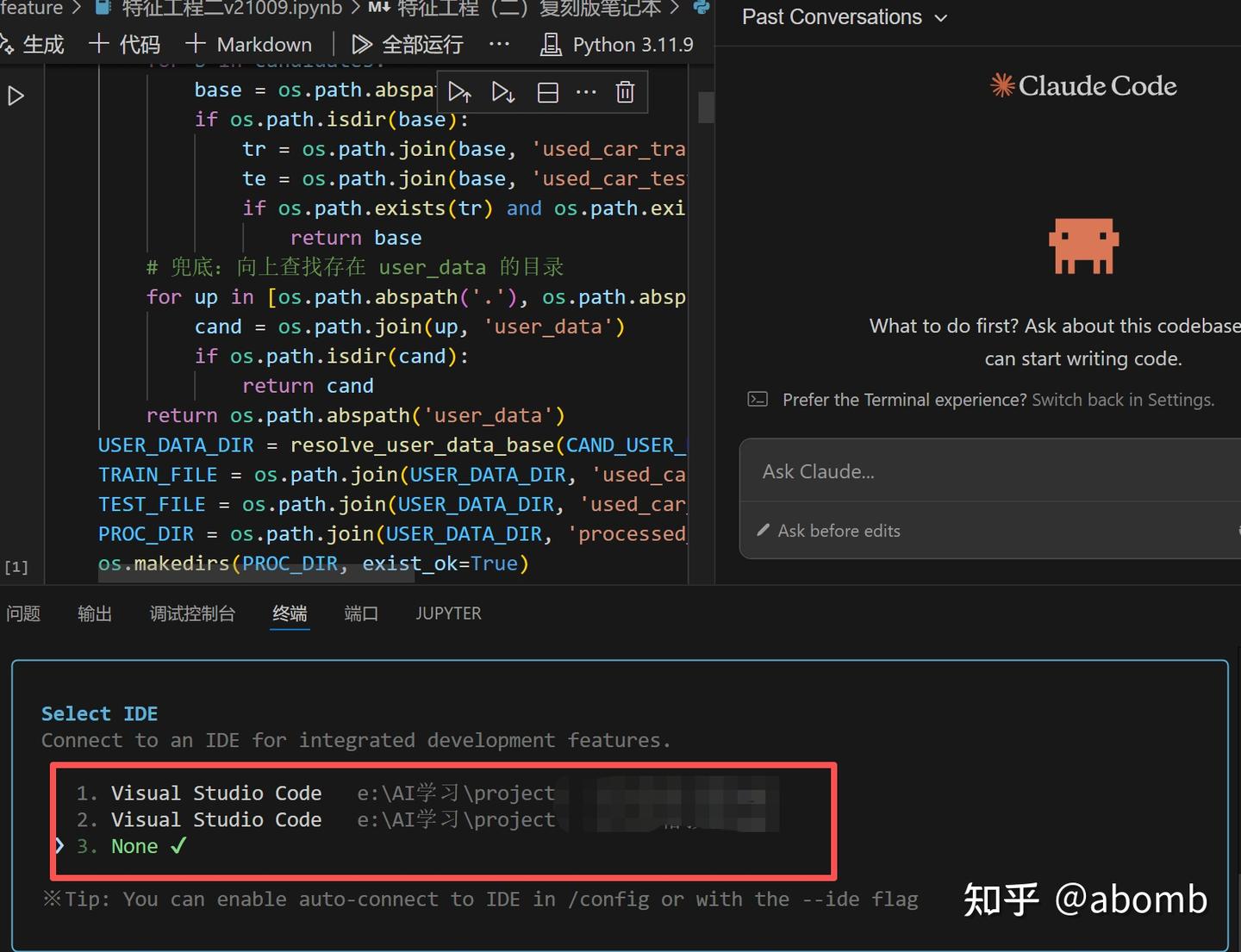Select the Python 3.11.9 kernel picker
The width and height of the screenshot is (1241, 952).
pyautogui.click(x=617, y=44)
